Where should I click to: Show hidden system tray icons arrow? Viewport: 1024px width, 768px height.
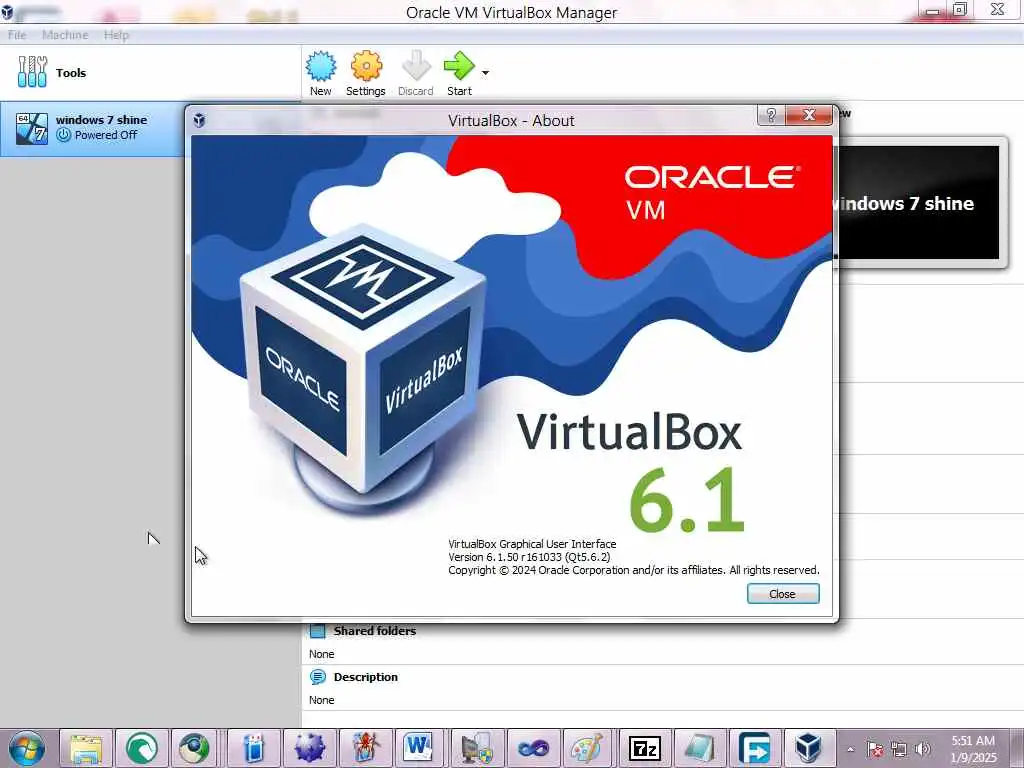click(850, 749)
